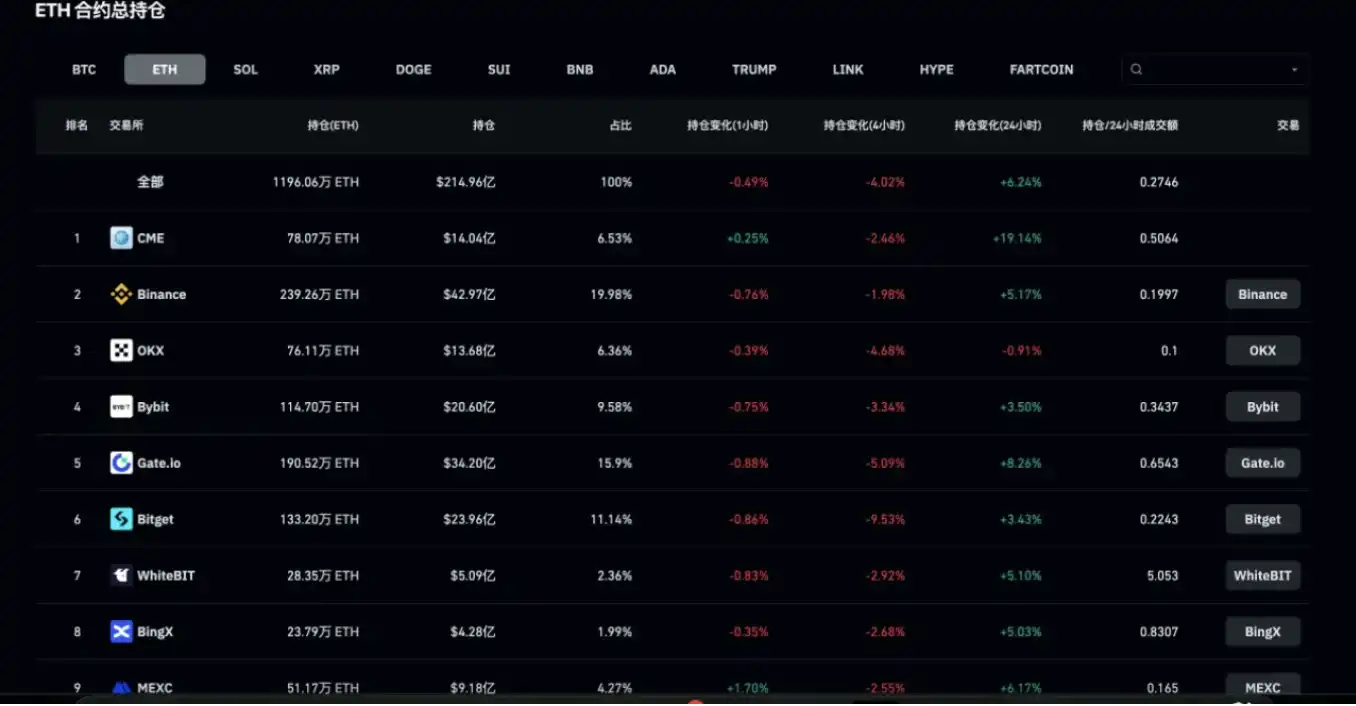Click the Binance logo icon

[x=121, y=294]
